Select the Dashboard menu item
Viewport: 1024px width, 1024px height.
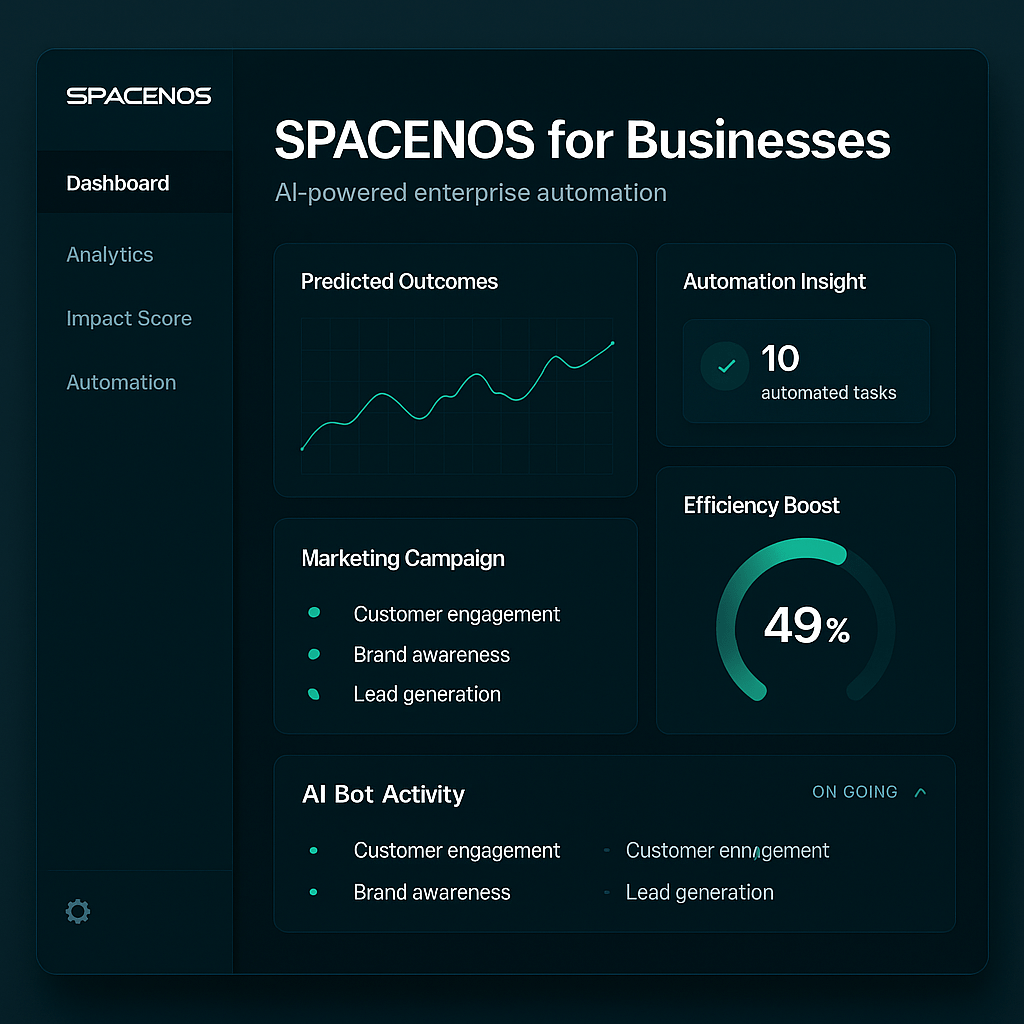[117, 183]
